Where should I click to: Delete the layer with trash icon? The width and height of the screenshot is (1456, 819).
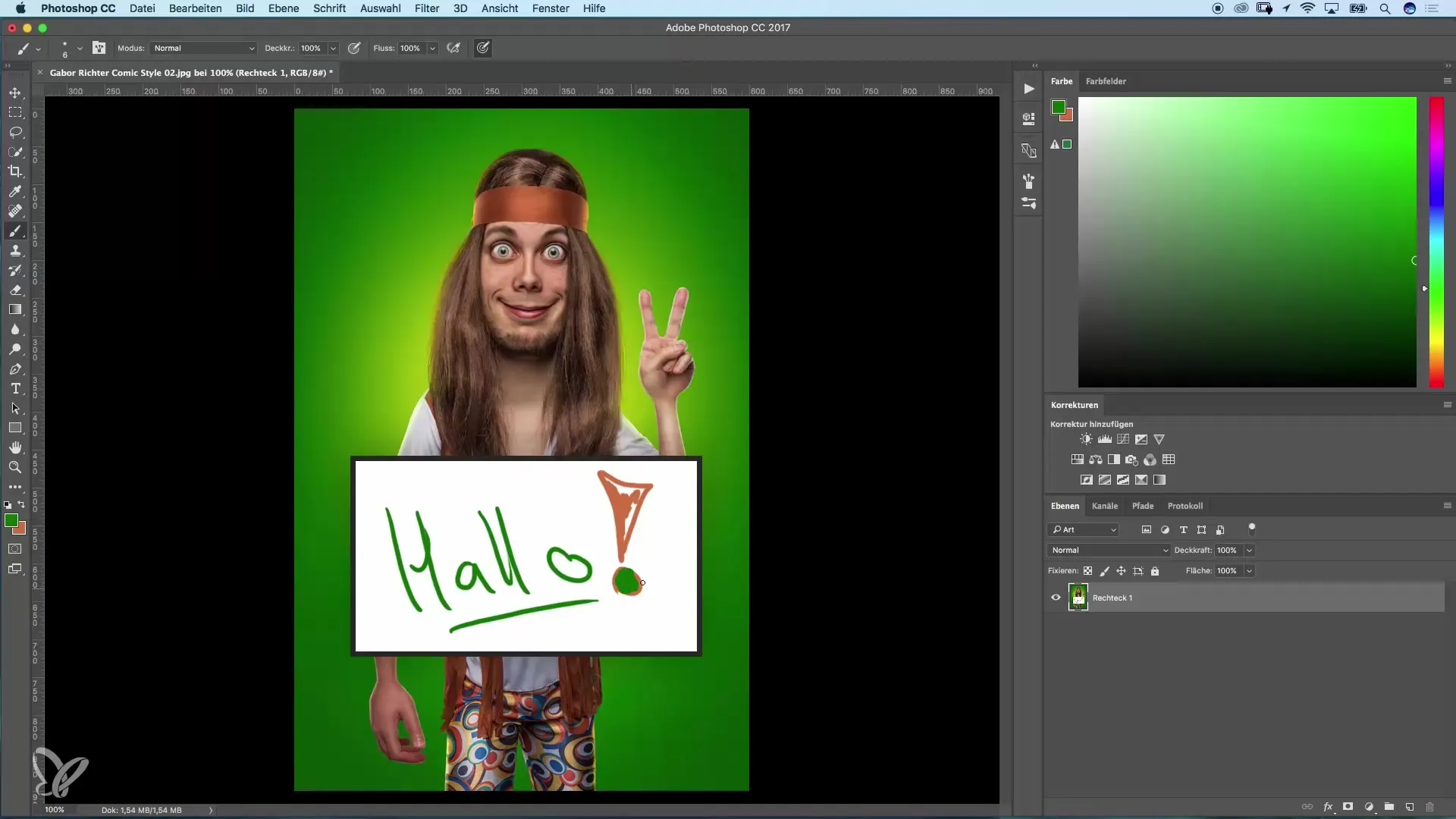[x=1430, y=807]
